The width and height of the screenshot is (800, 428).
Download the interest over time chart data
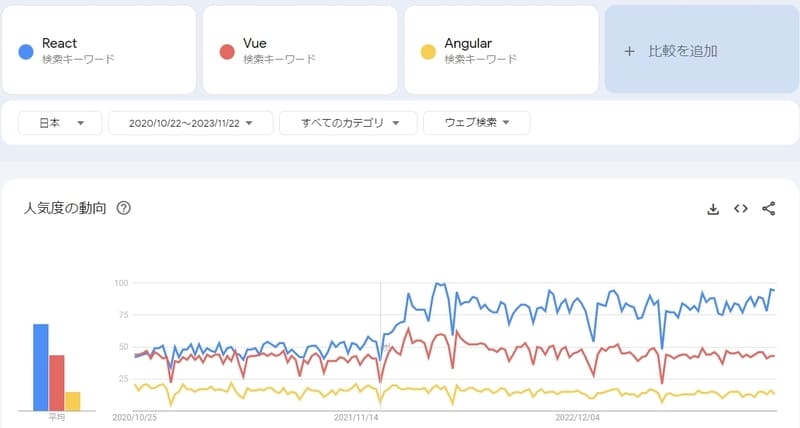(x=713, y=209)
